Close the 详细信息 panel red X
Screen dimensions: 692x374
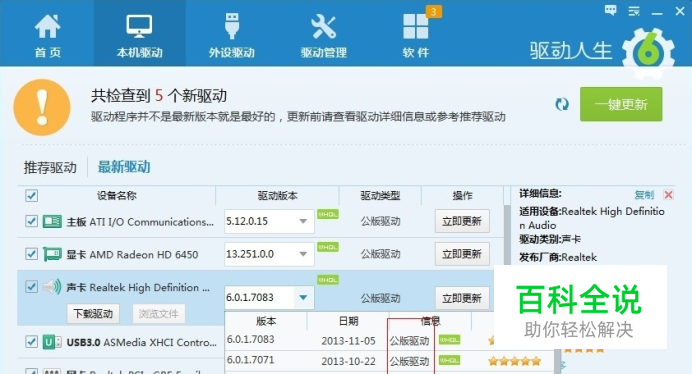click(668, 195)
